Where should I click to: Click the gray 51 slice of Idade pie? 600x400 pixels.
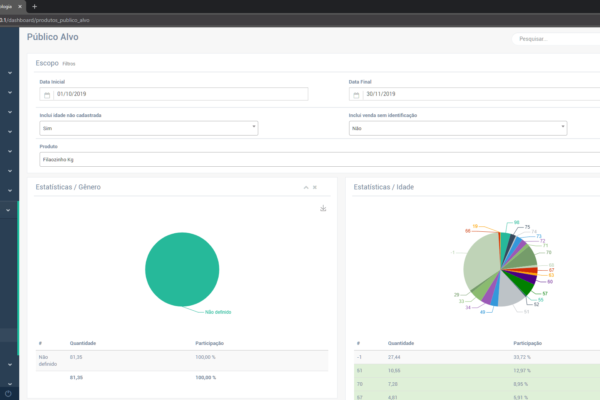tap(511, 292)
